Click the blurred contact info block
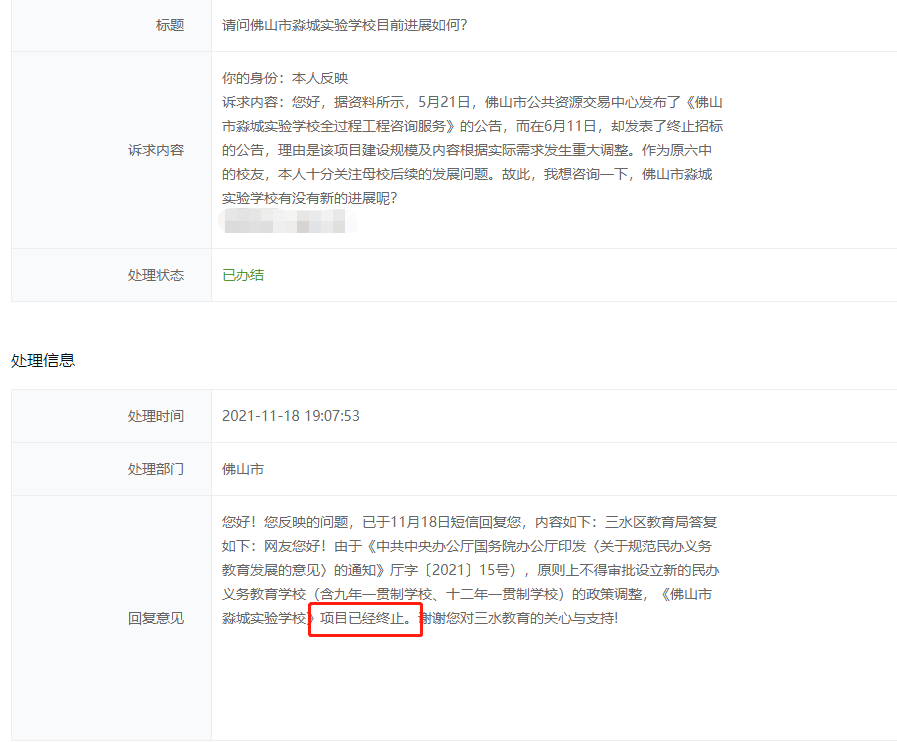Screen dimensions: 897x742 (x=287, y=221)
